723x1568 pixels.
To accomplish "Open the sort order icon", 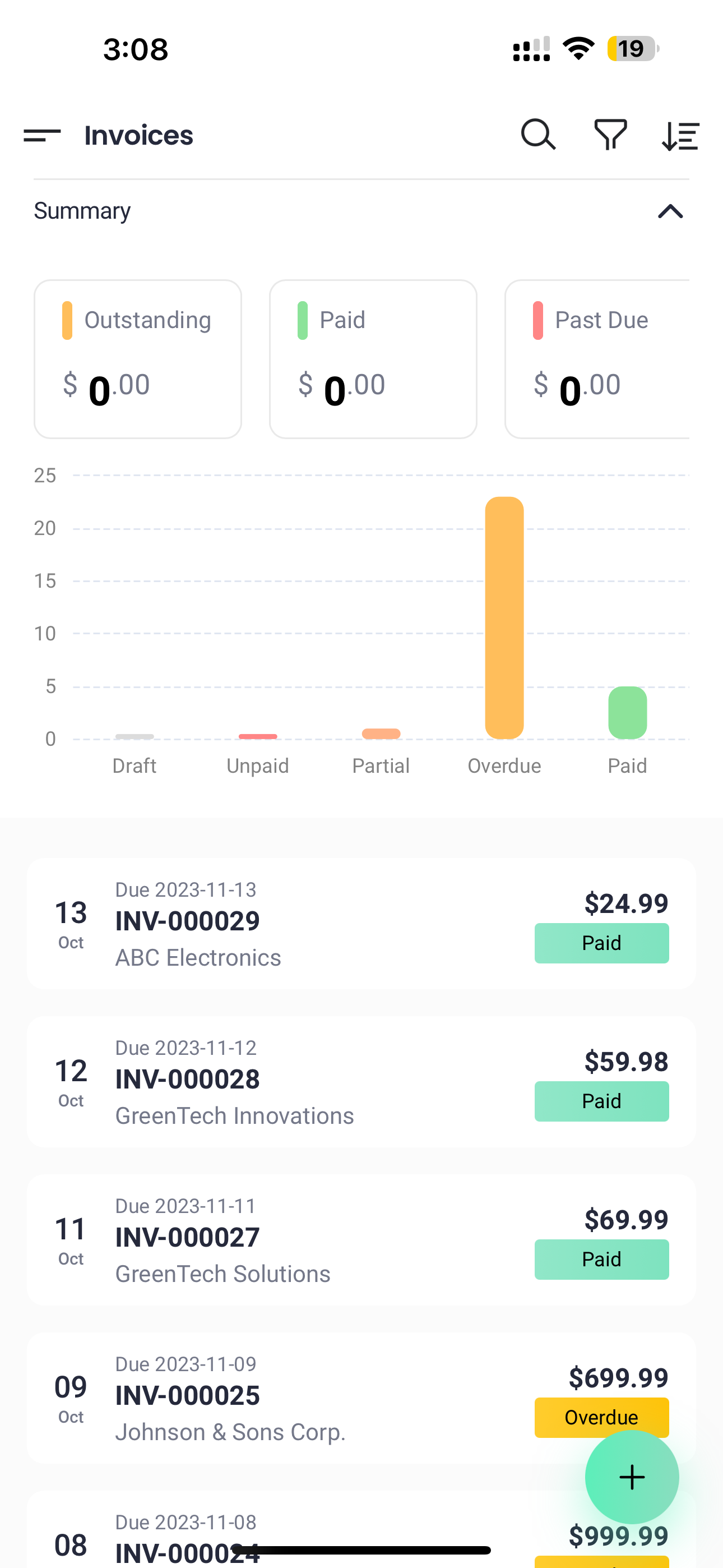I will 680,135.
